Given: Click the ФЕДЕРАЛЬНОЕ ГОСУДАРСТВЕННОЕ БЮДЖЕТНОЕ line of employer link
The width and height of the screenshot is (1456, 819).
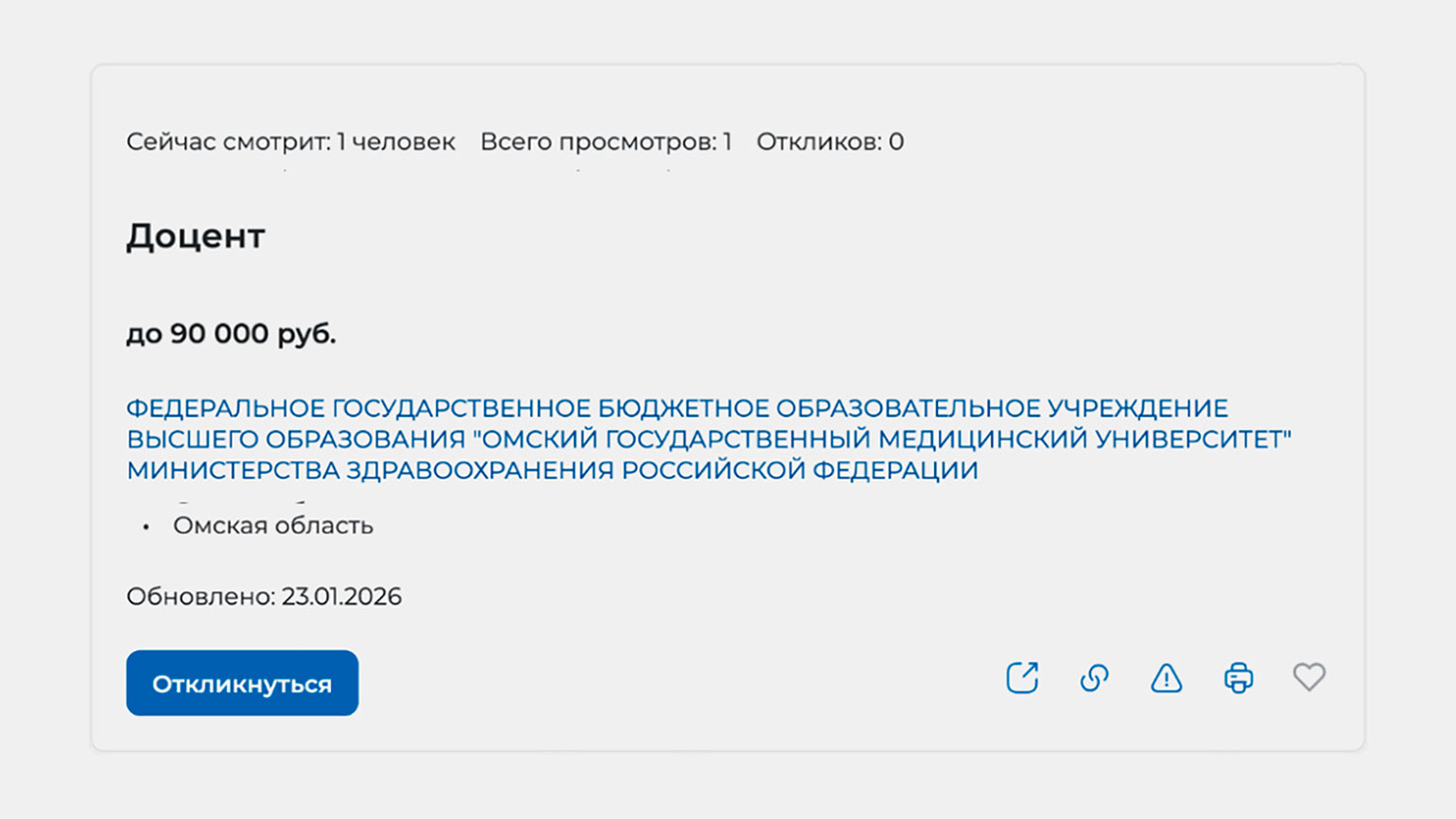Looking at the screenshot, I should tap(677, 409).
